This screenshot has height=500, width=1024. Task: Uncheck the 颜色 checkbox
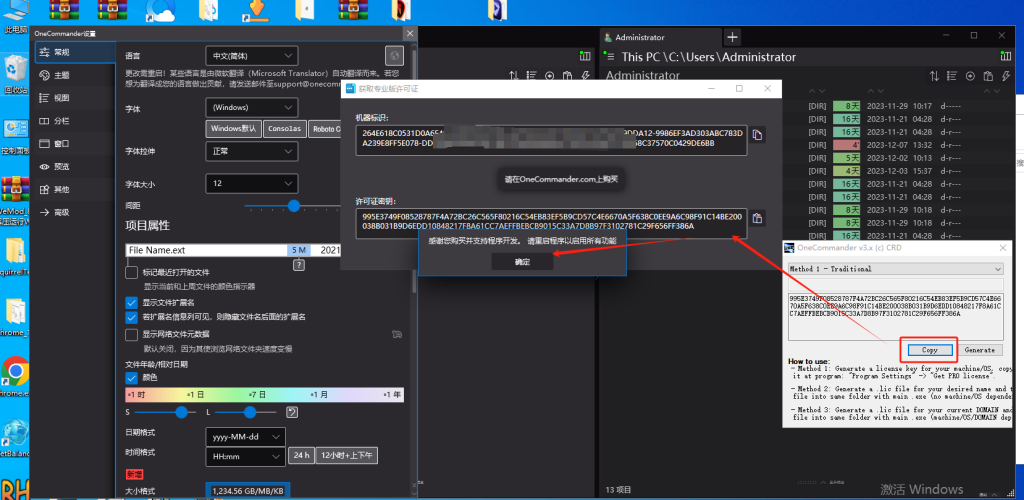point(131,378)
